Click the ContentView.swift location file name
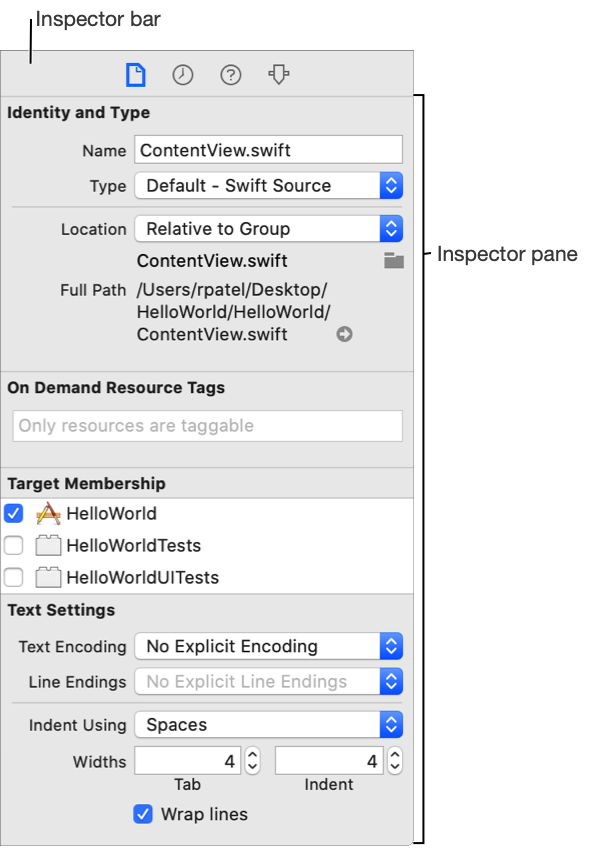The image size is (594, 848). click(x=212, y=261)
